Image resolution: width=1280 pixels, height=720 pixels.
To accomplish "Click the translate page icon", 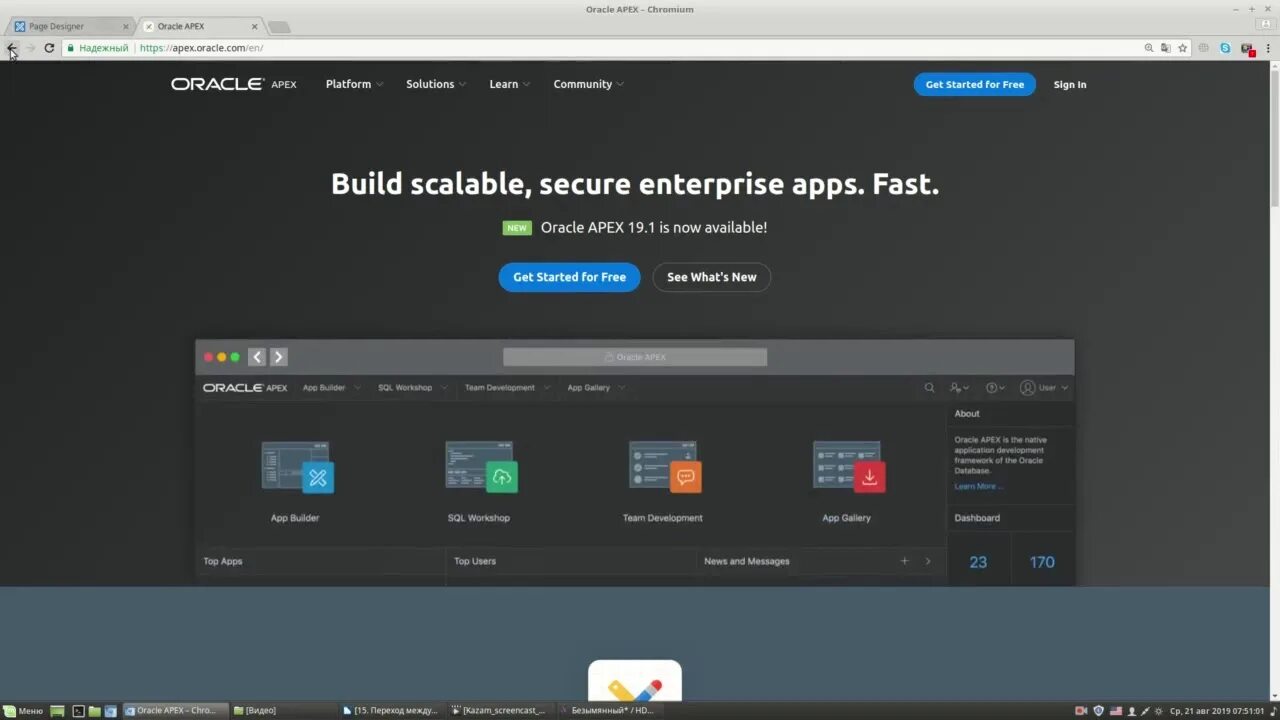I will point(1165,47).
